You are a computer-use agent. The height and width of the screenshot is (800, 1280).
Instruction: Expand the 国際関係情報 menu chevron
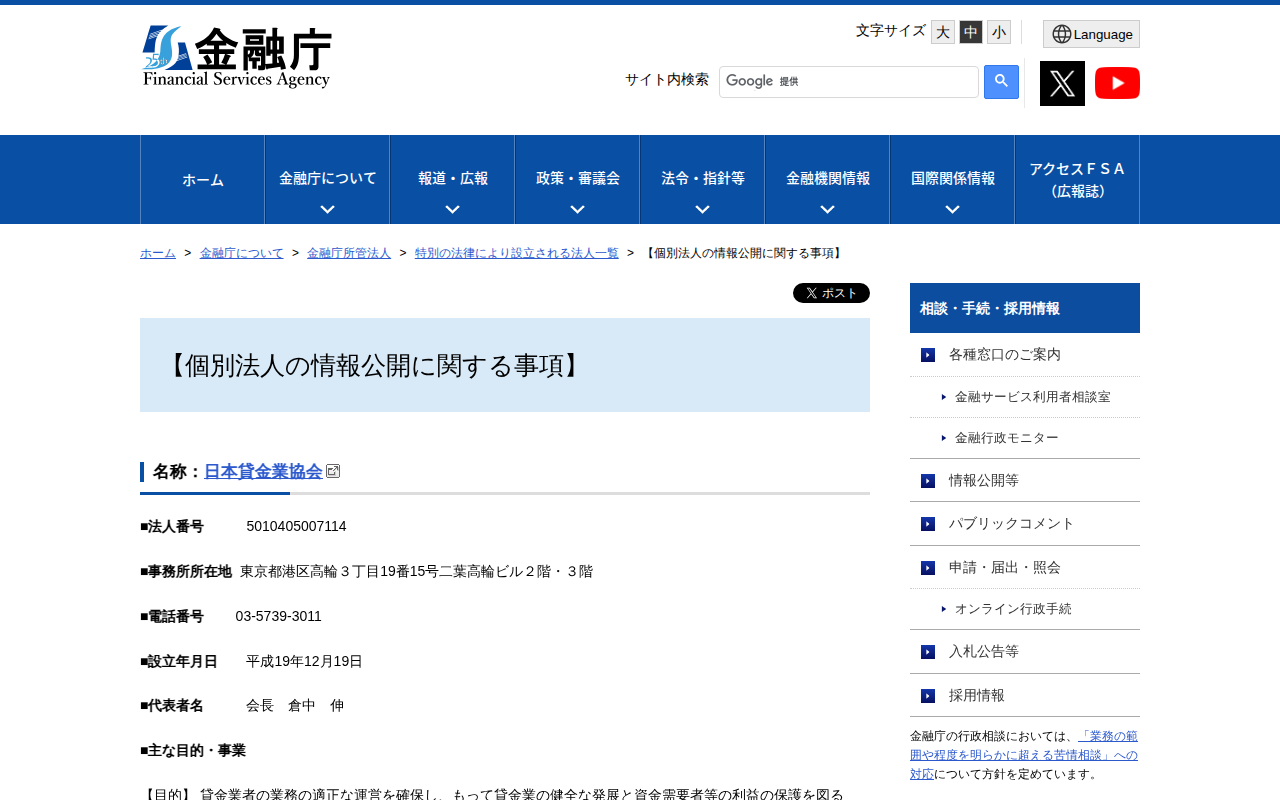coord(952,209)
